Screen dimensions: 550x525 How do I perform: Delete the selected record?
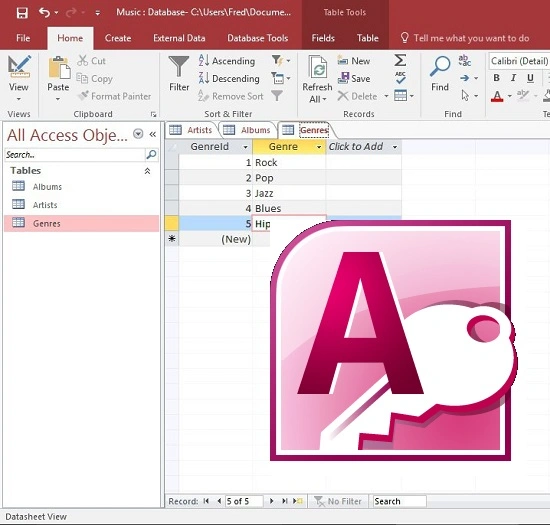[357, 96]
